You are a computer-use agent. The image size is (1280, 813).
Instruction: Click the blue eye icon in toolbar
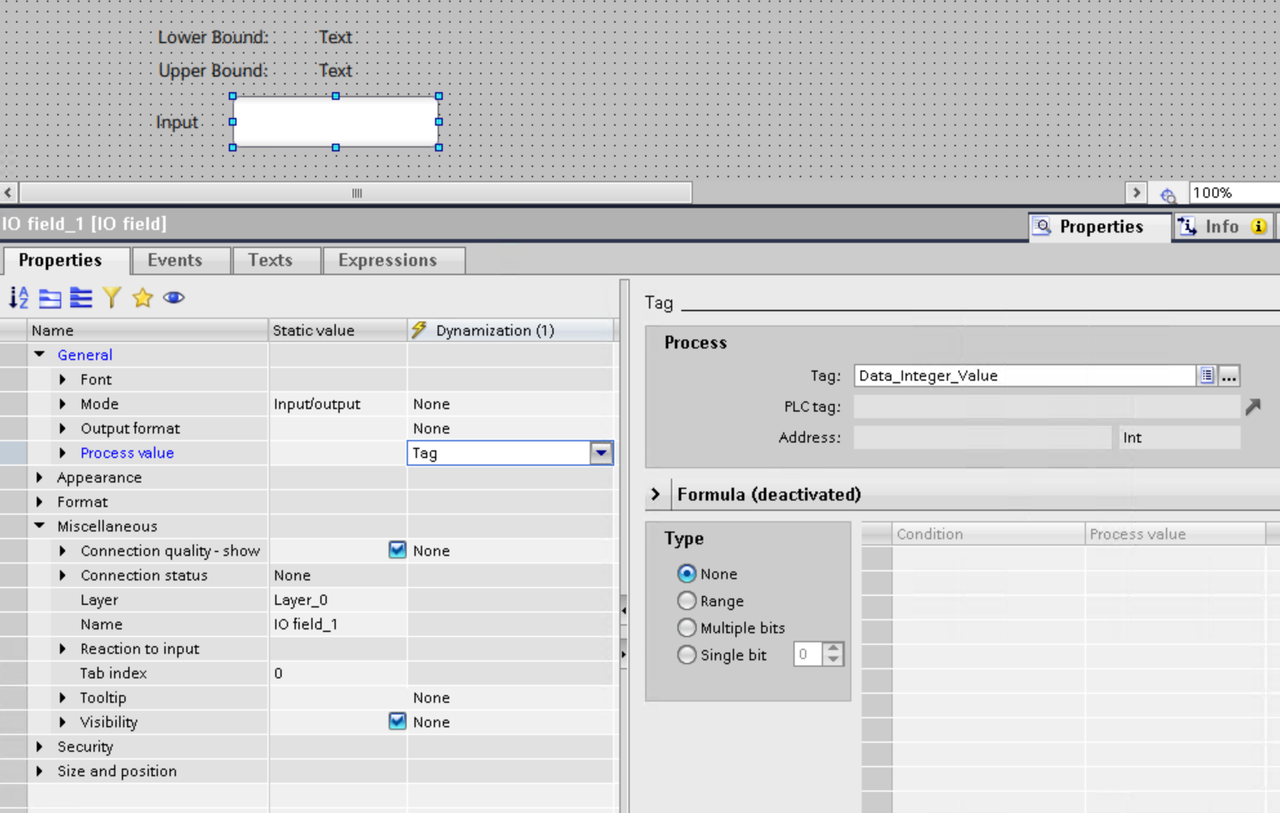[174, 297]
